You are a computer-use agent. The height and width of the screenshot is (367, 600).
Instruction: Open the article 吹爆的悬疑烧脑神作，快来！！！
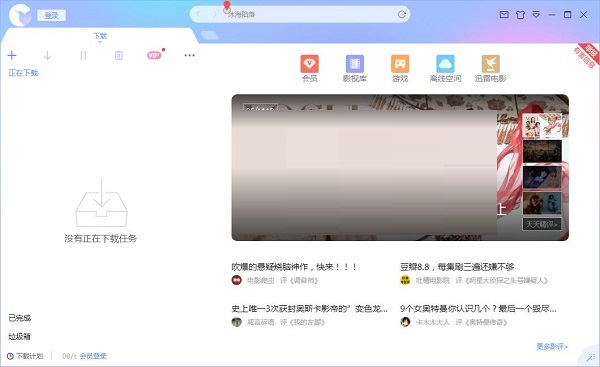point(294,267)
